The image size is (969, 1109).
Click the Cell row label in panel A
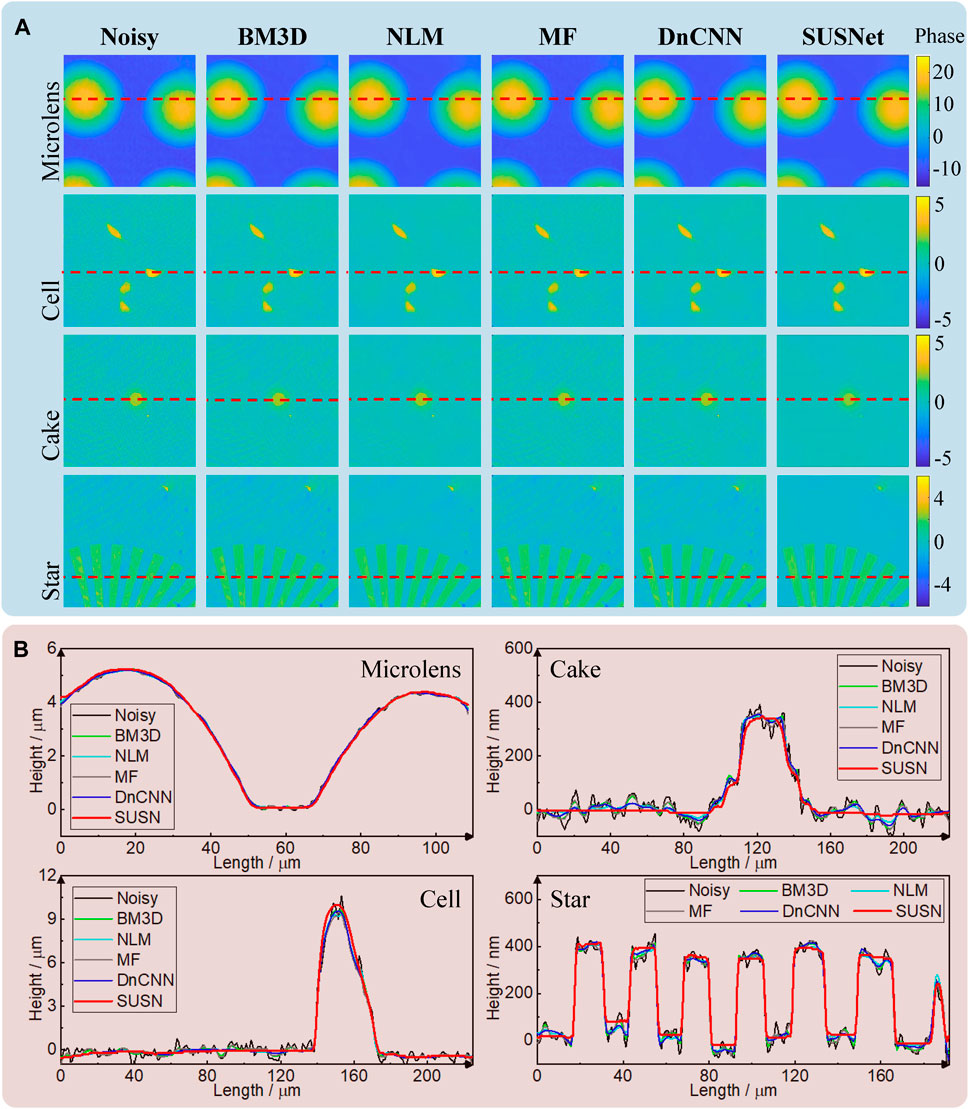[x=50, y=301]
